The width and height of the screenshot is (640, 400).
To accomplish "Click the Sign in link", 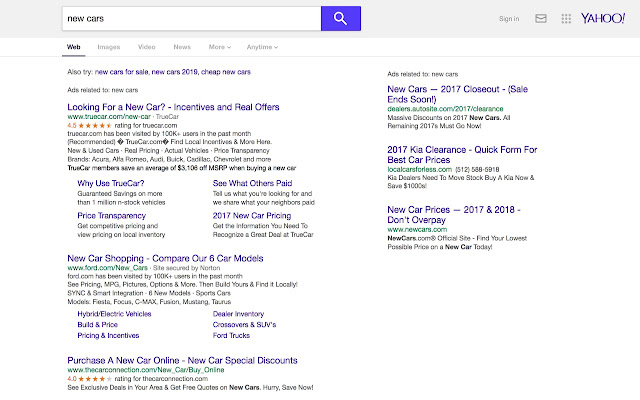I will [509, 19].
